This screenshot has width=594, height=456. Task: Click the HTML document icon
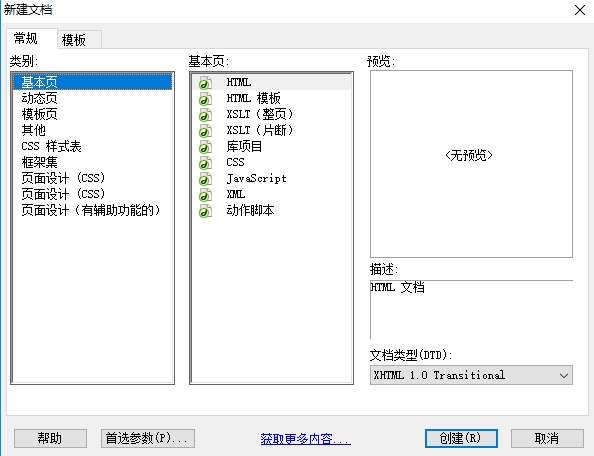coord(205,83)
